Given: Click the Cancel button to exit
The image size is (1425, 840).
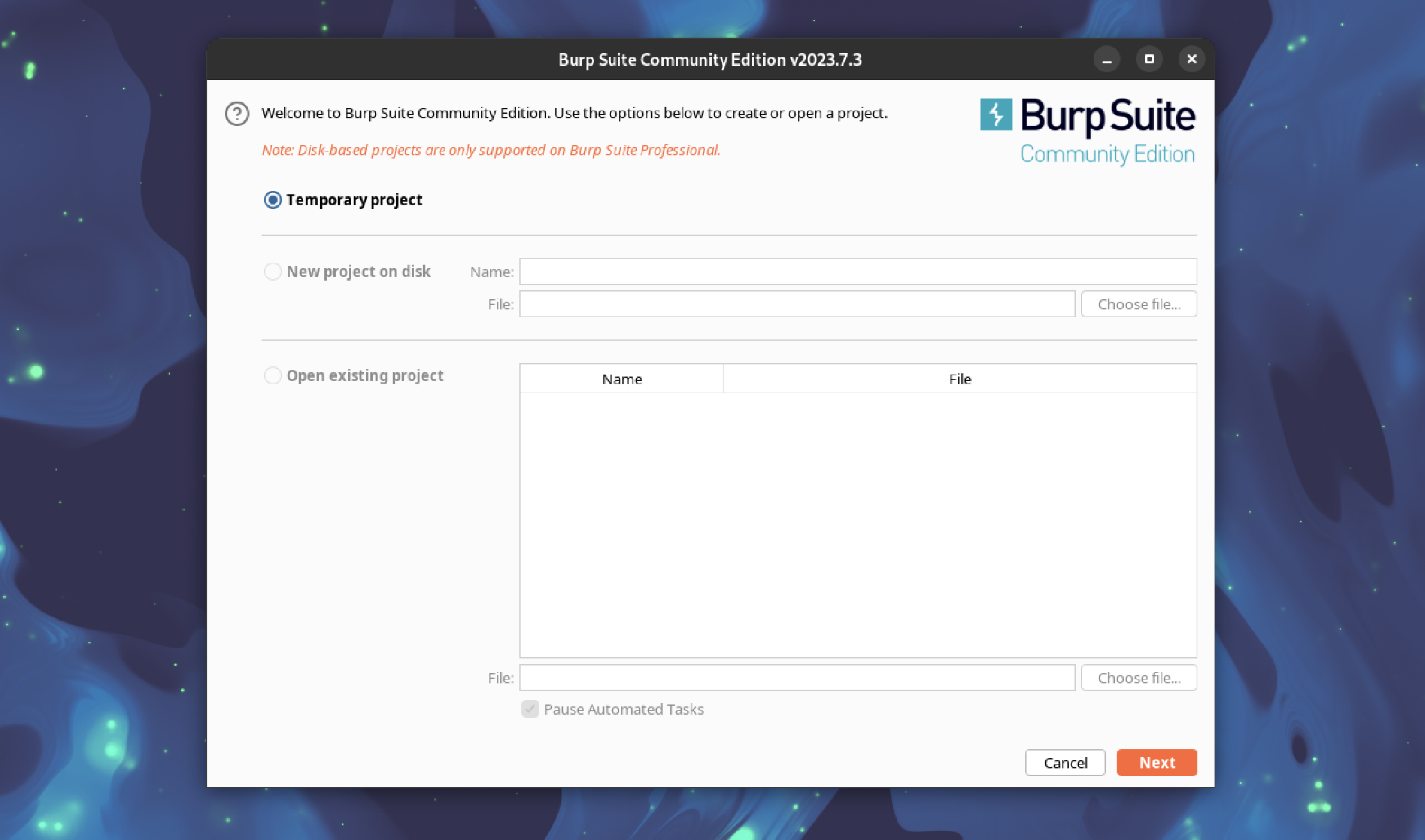Looking at the screenshot, I should (1065, 762).
